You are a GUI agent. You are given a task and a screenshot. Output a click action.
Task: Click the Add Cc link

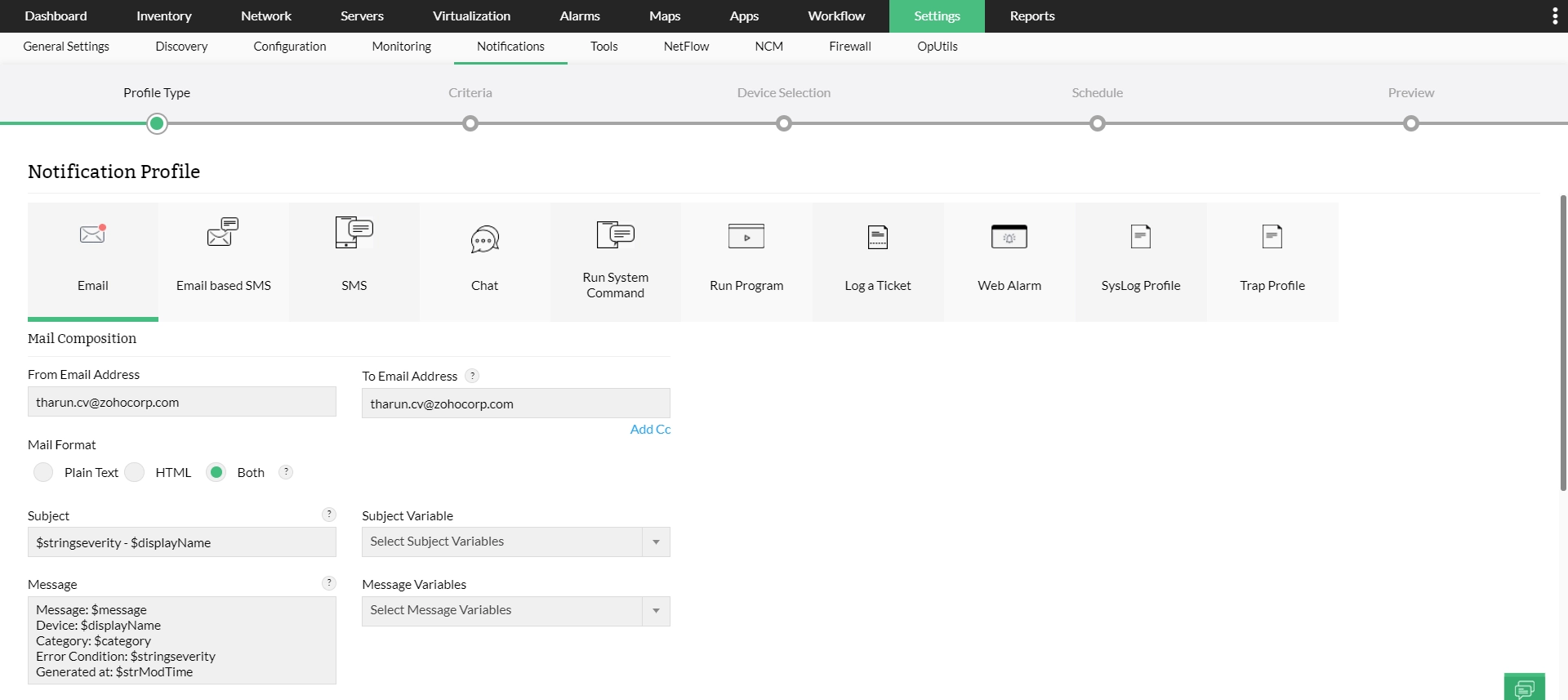point(650,430)
